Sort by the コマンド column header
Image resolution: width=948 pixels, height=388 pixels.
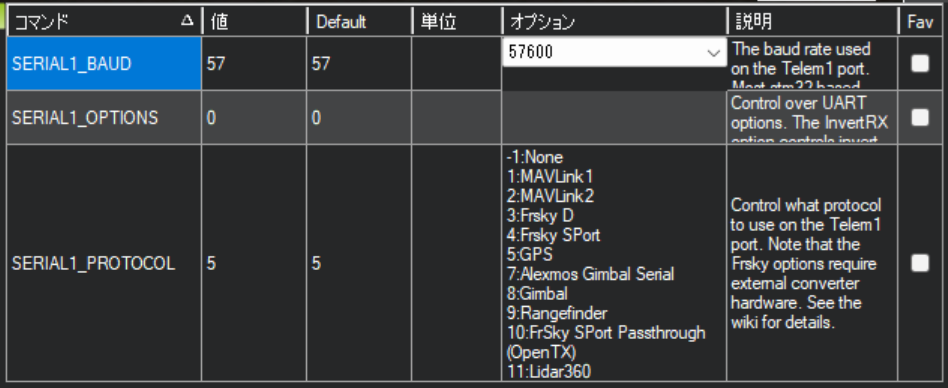pos(104,22)
